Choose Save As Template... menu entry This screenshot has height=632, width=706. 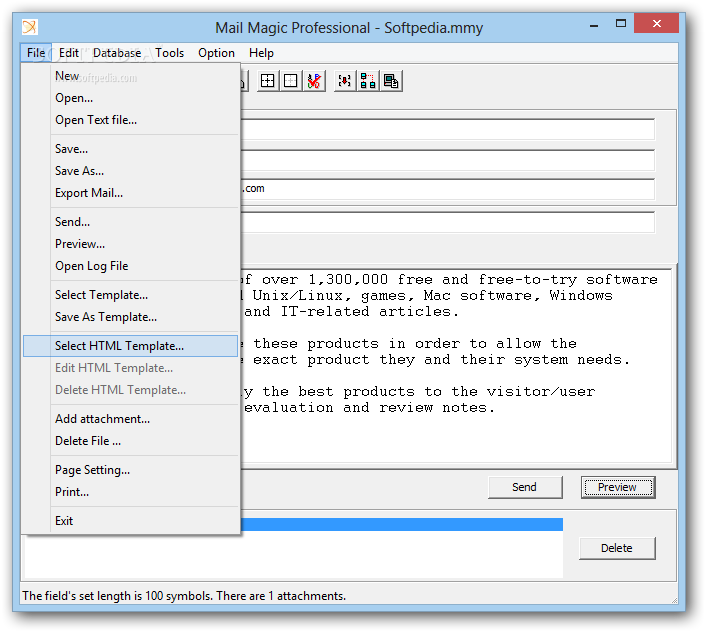131,317
